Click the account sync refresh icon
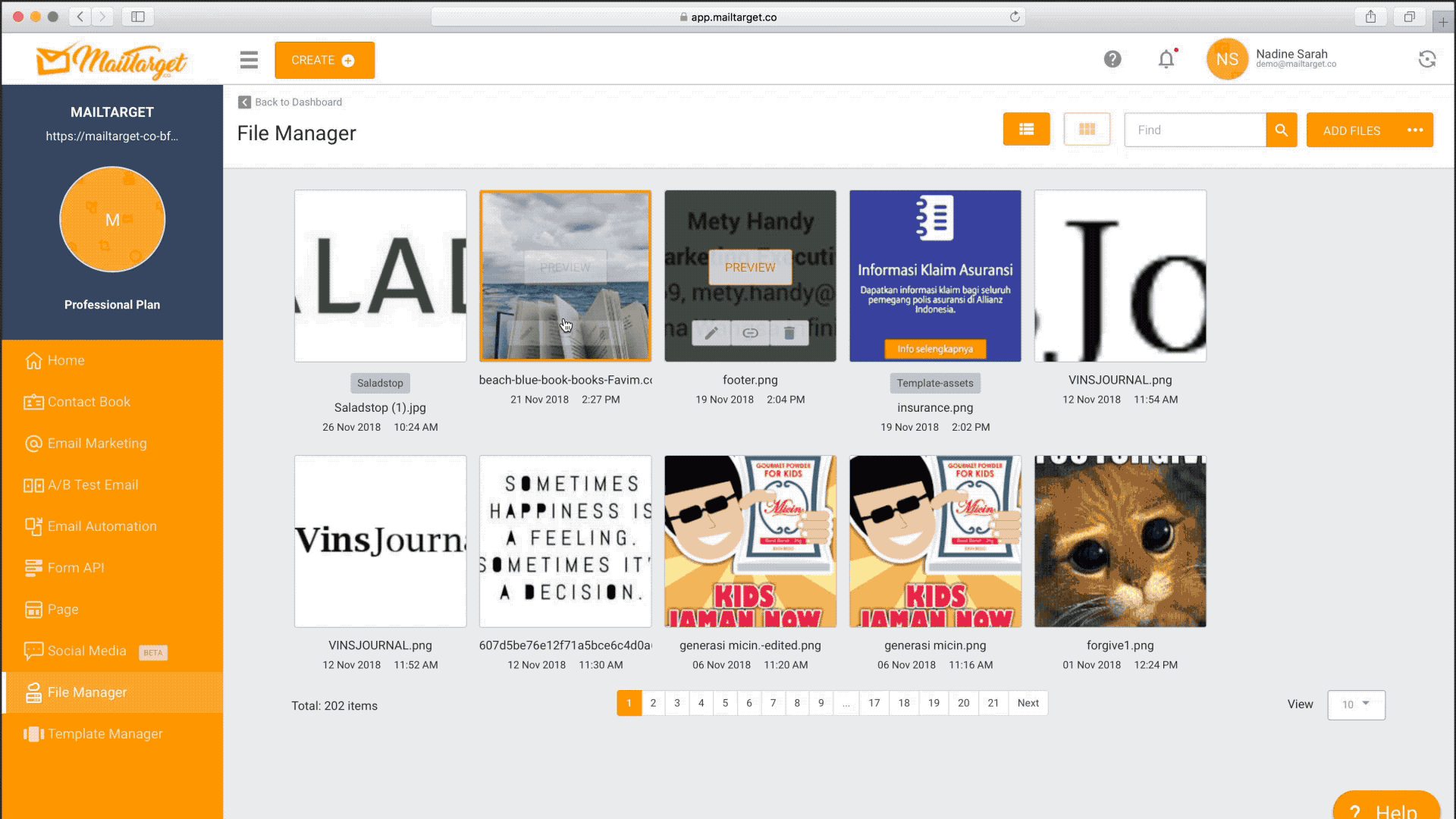The image size is (1456, 819). pos(1426,59)
